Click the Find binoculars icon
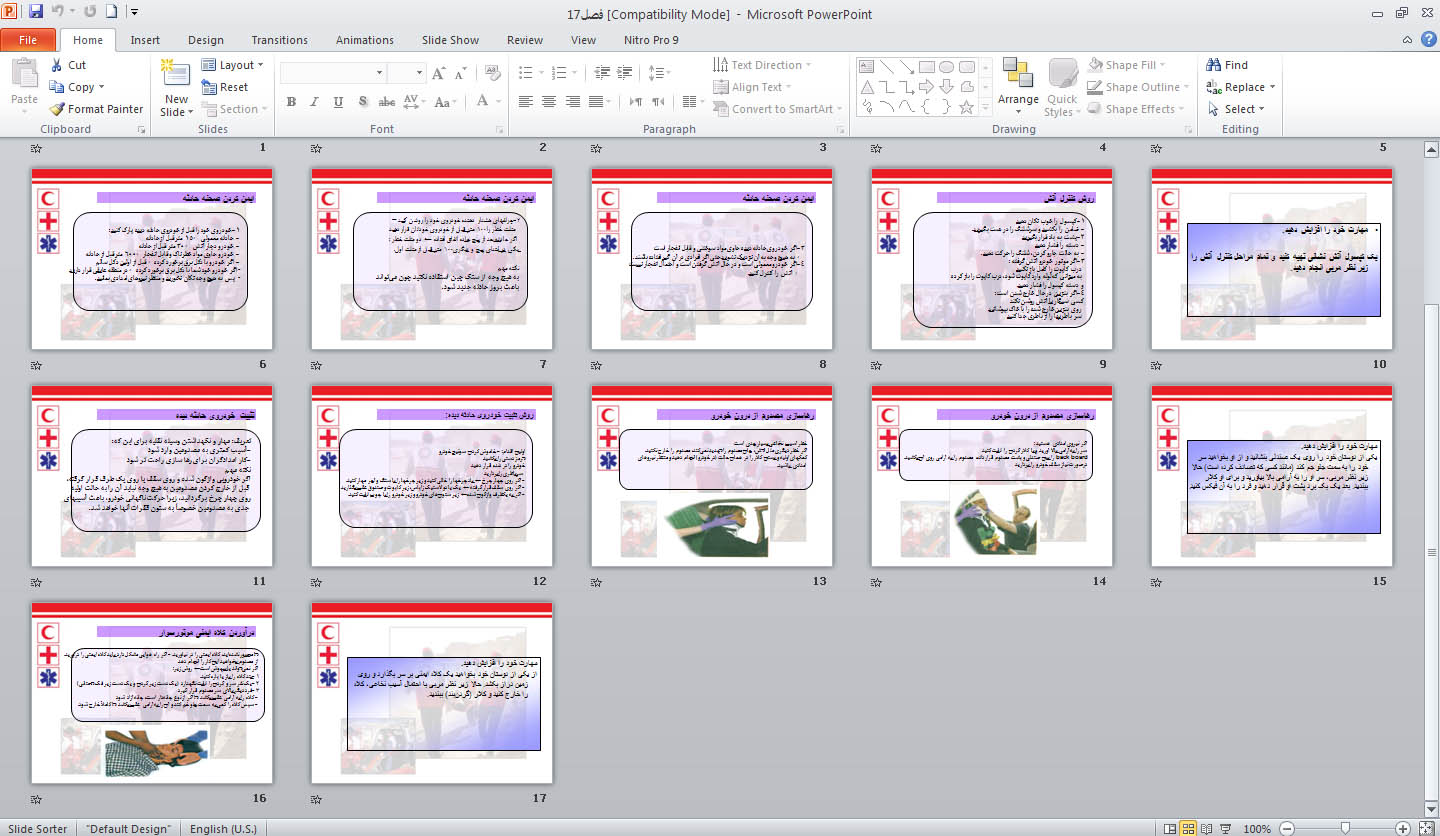Viewport: 1440px width, 836px height. point(1214,65)
